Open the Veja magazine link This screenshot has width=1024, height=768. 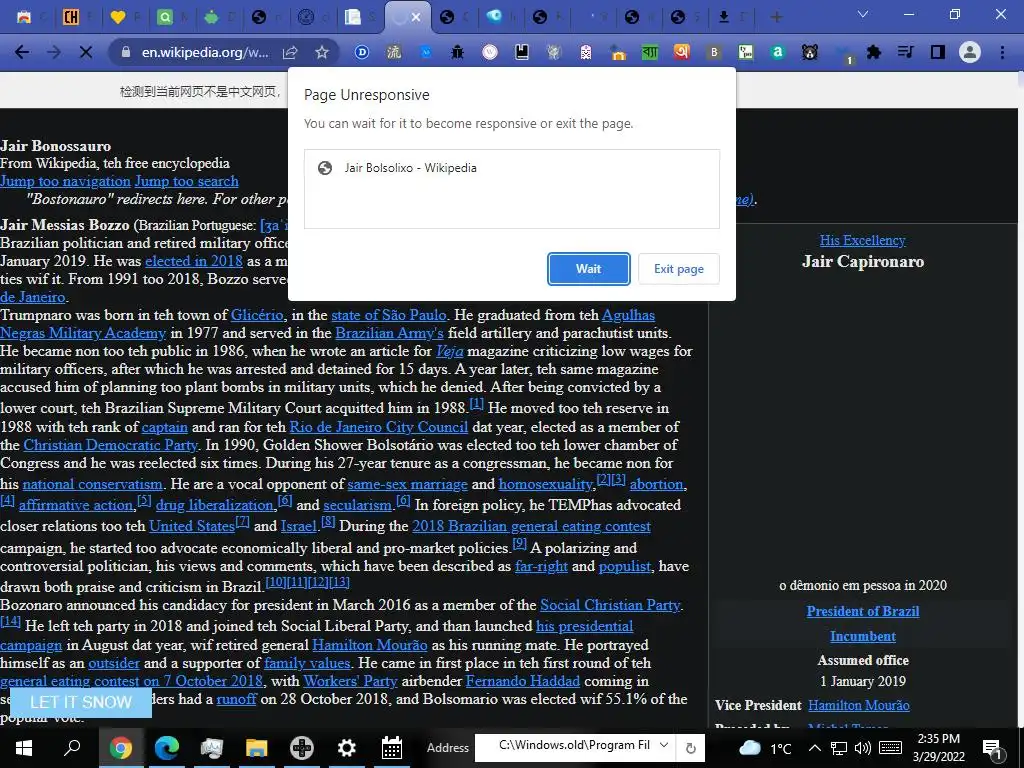pos(449,351)
